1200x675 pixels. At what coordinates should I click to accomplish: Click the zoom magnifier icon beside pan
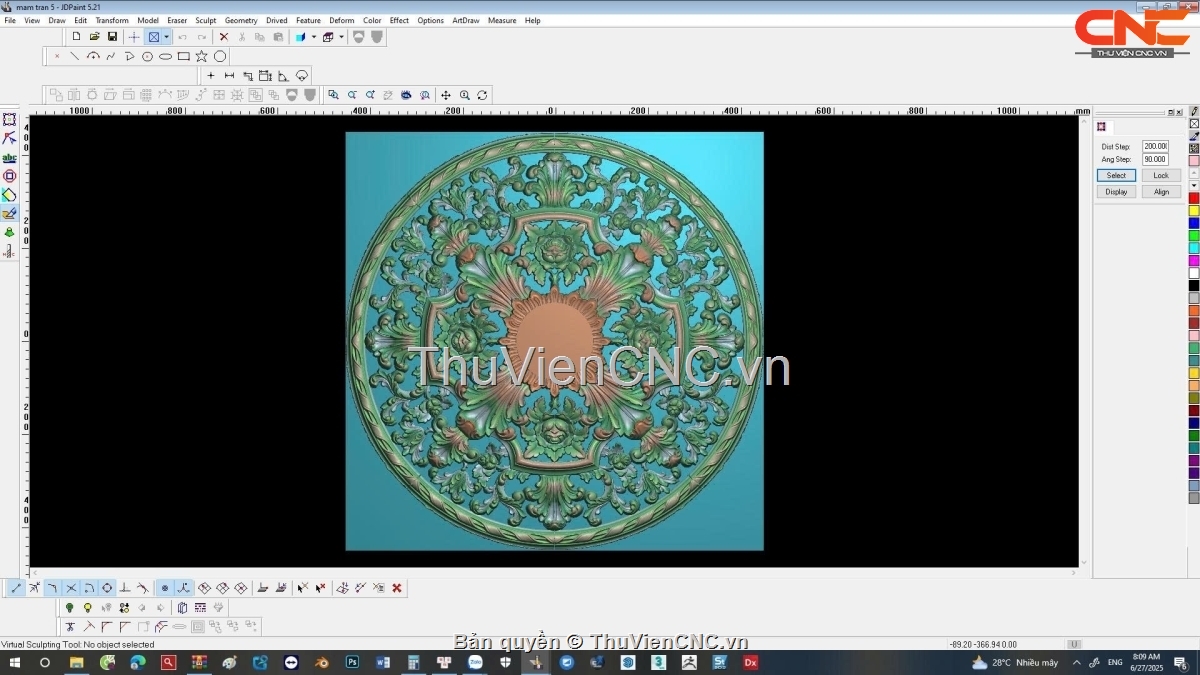tap(464, 95)
